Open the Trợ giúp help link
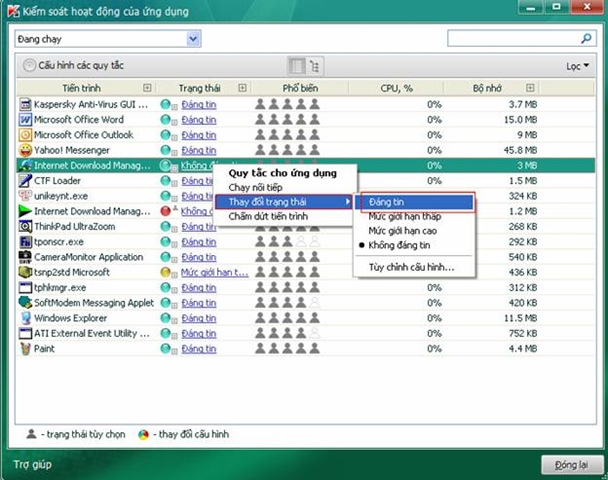 (x=33, y=464)
